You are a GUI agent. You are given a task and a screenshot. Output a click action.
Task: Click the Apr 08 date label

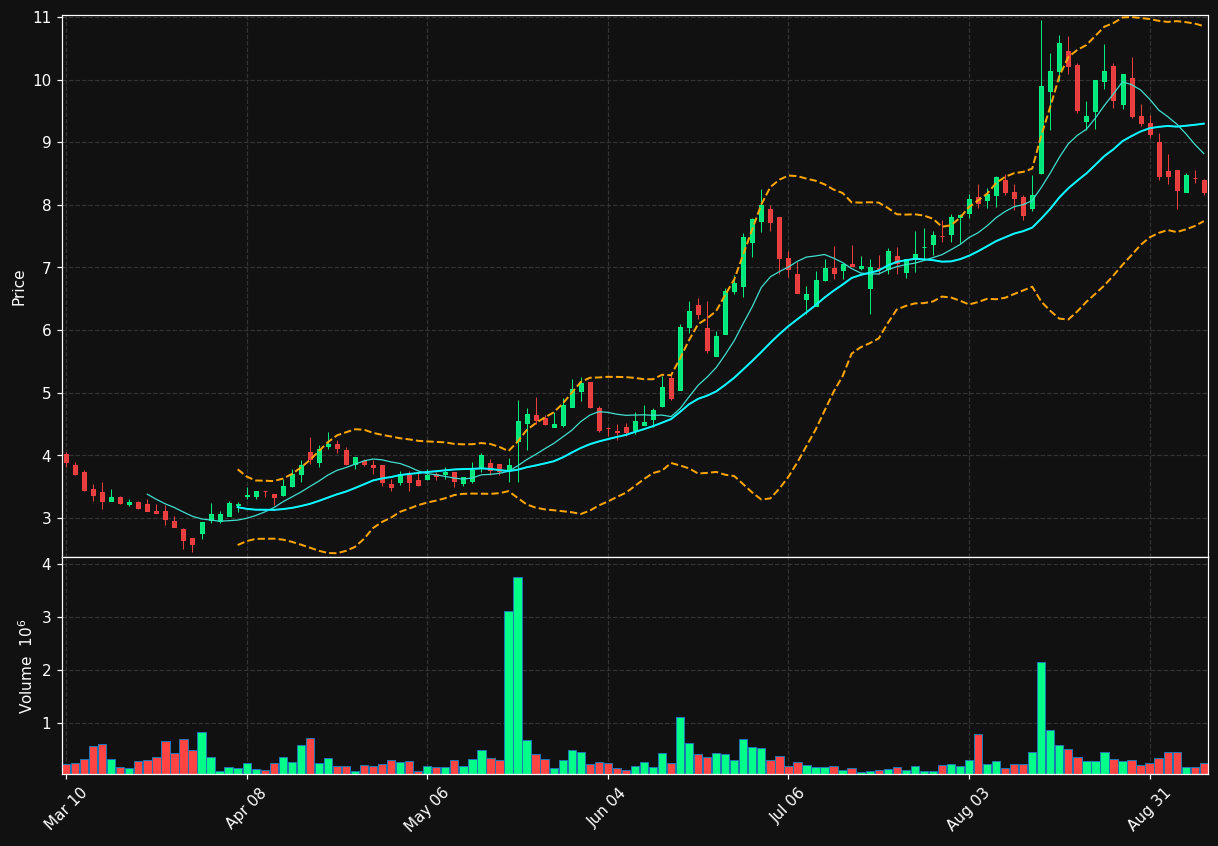coord(245,808)
